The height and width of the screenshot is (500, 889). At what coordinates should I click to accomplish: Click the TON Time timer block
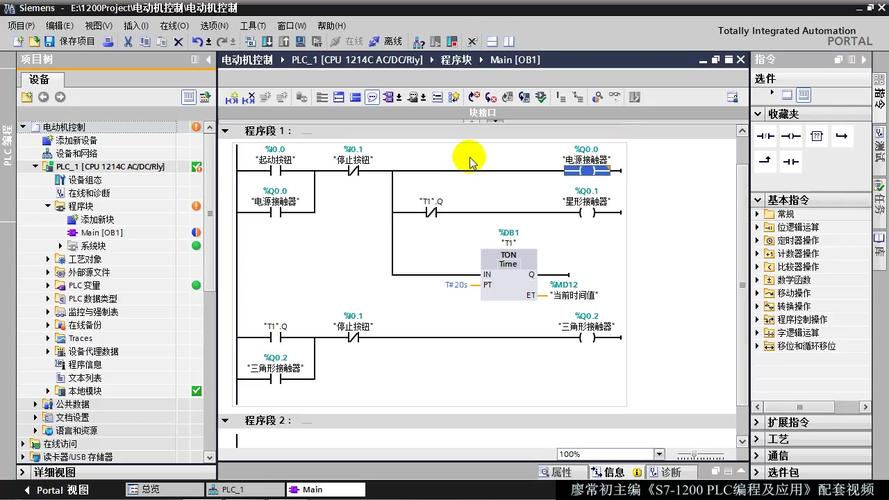tap(509, 274)
